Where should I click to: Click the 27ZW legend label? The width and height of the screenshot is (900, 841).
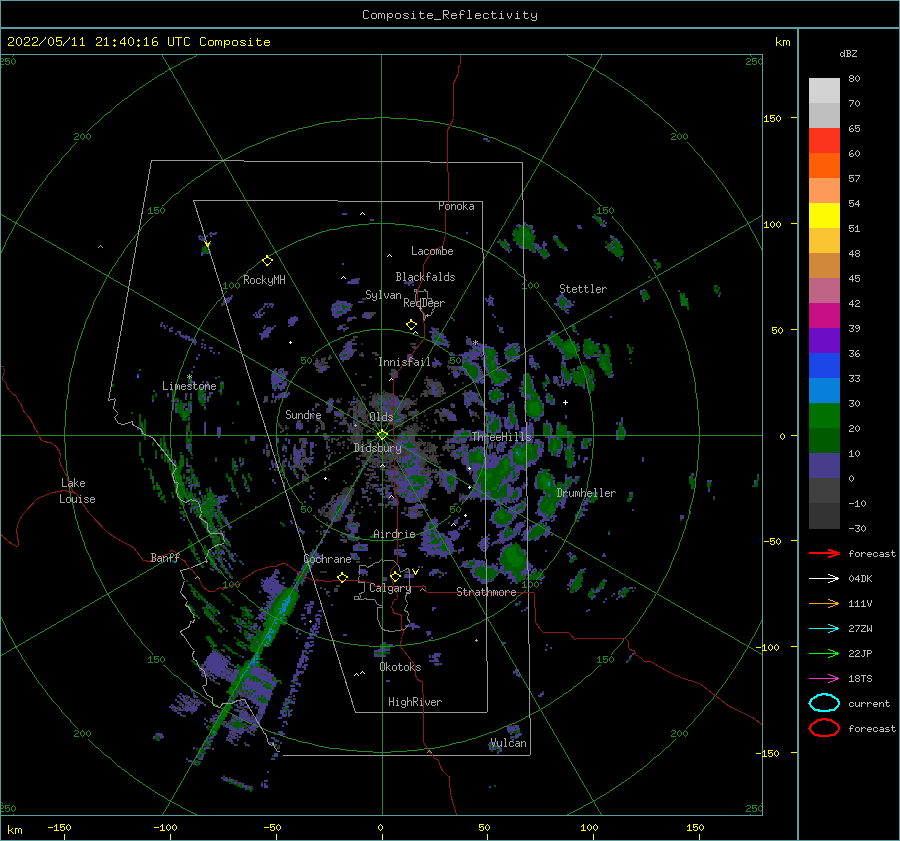click(860, 629)
